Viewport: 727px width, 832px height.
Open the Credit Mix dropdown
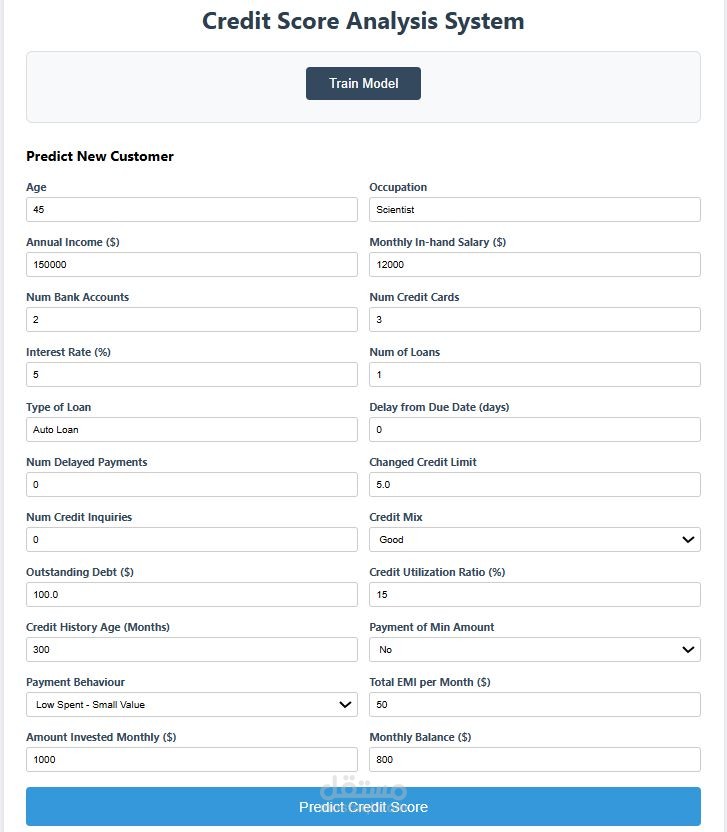pyautogui.click(x=534, y=539)
